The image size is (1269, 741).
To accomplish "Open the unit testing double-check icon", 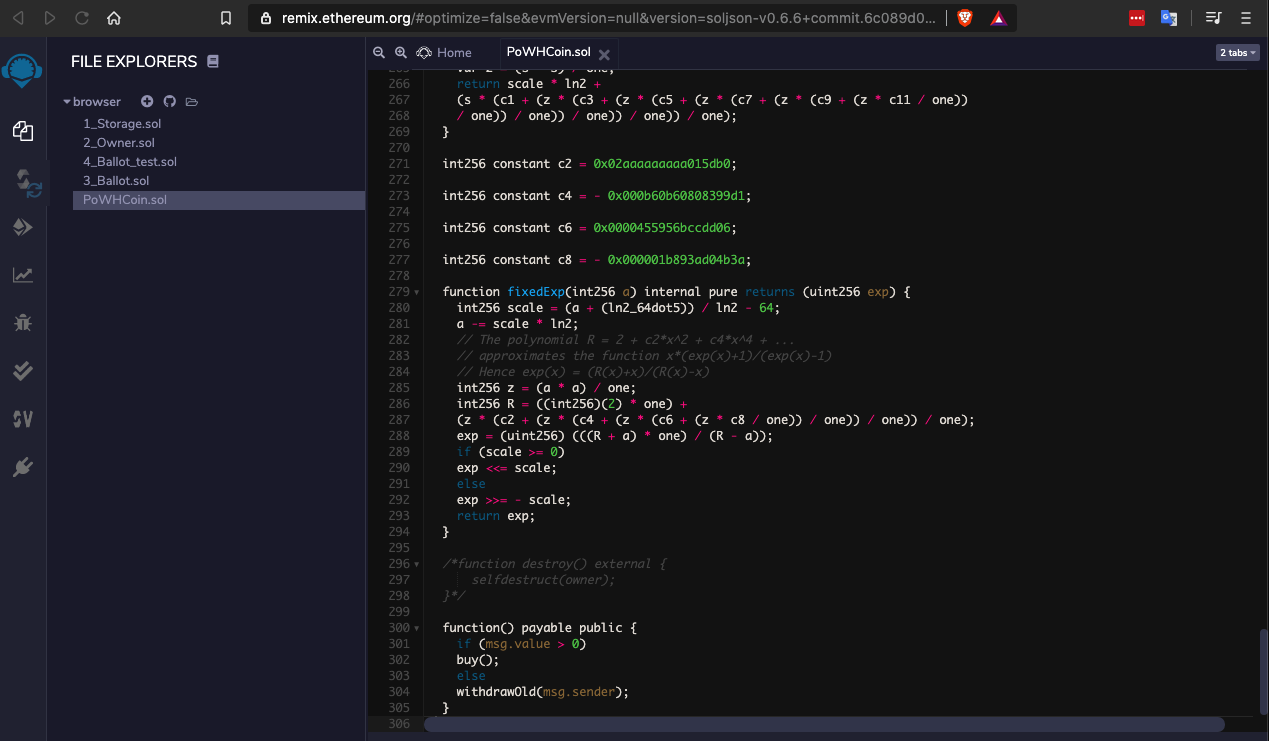I will (23, 370).
